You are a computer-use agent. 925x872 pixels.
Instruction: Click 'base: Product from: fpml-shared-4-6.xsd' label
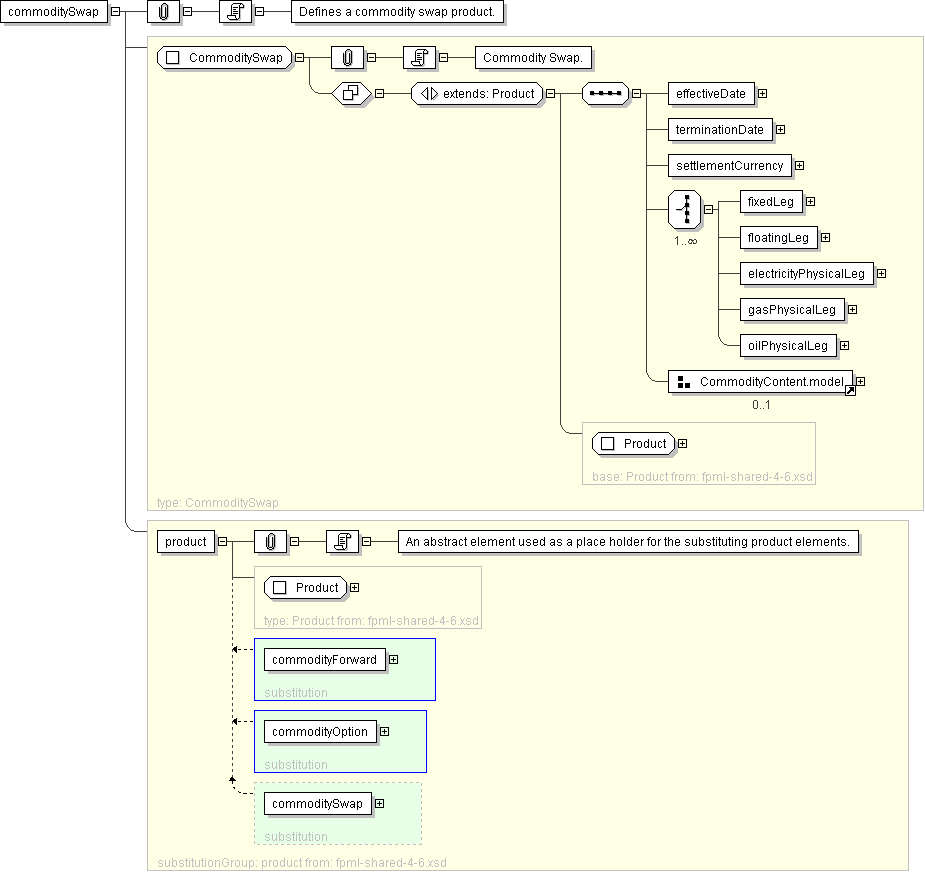click(702, 477)
